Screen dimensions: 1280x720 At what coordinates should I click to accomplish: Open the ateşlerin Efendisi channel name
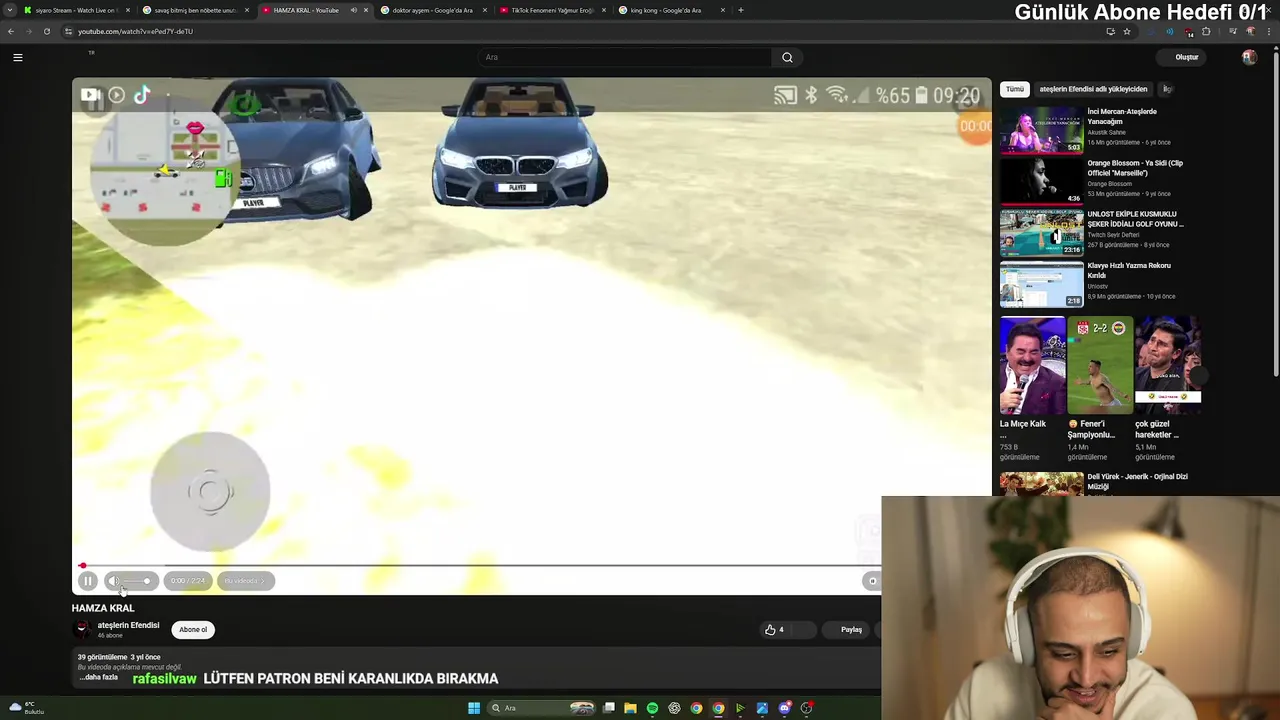[x=128, y=625]
